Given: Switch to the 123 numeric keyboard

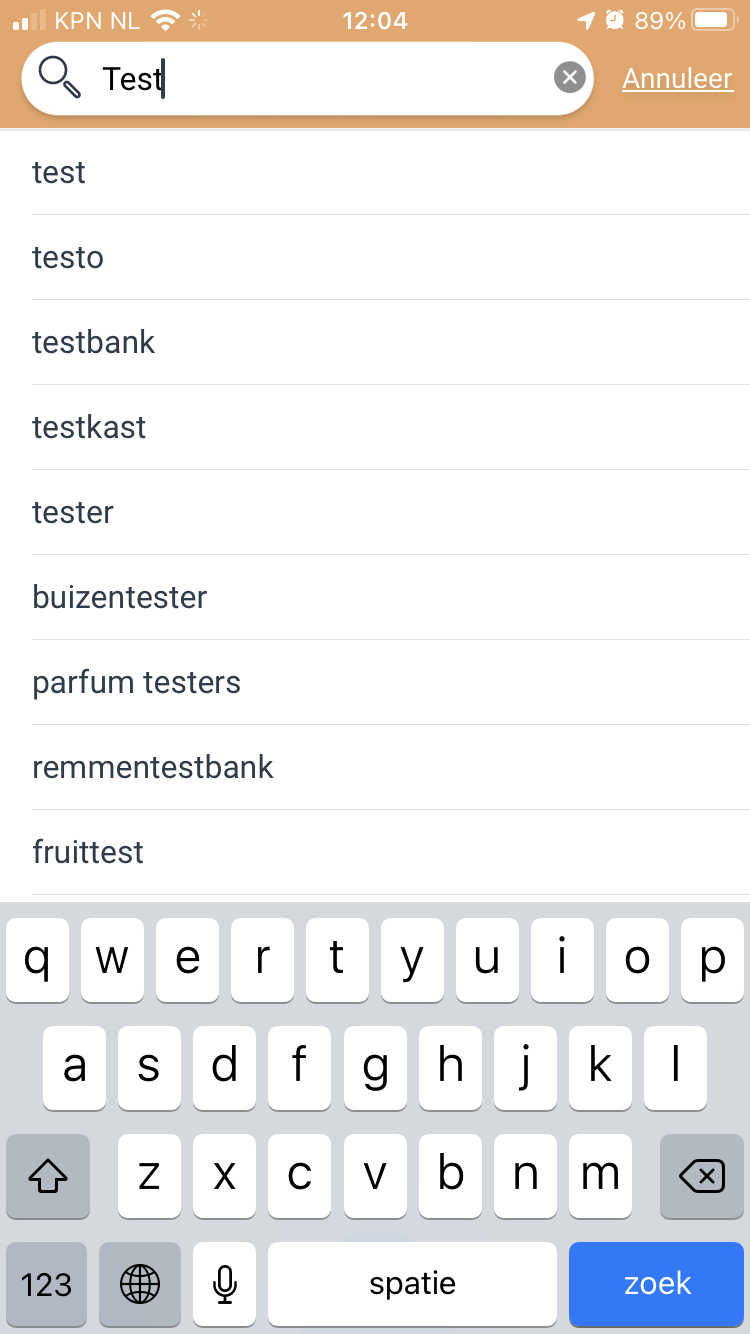Looking at the screenshot, I should tap(47, 1284).
